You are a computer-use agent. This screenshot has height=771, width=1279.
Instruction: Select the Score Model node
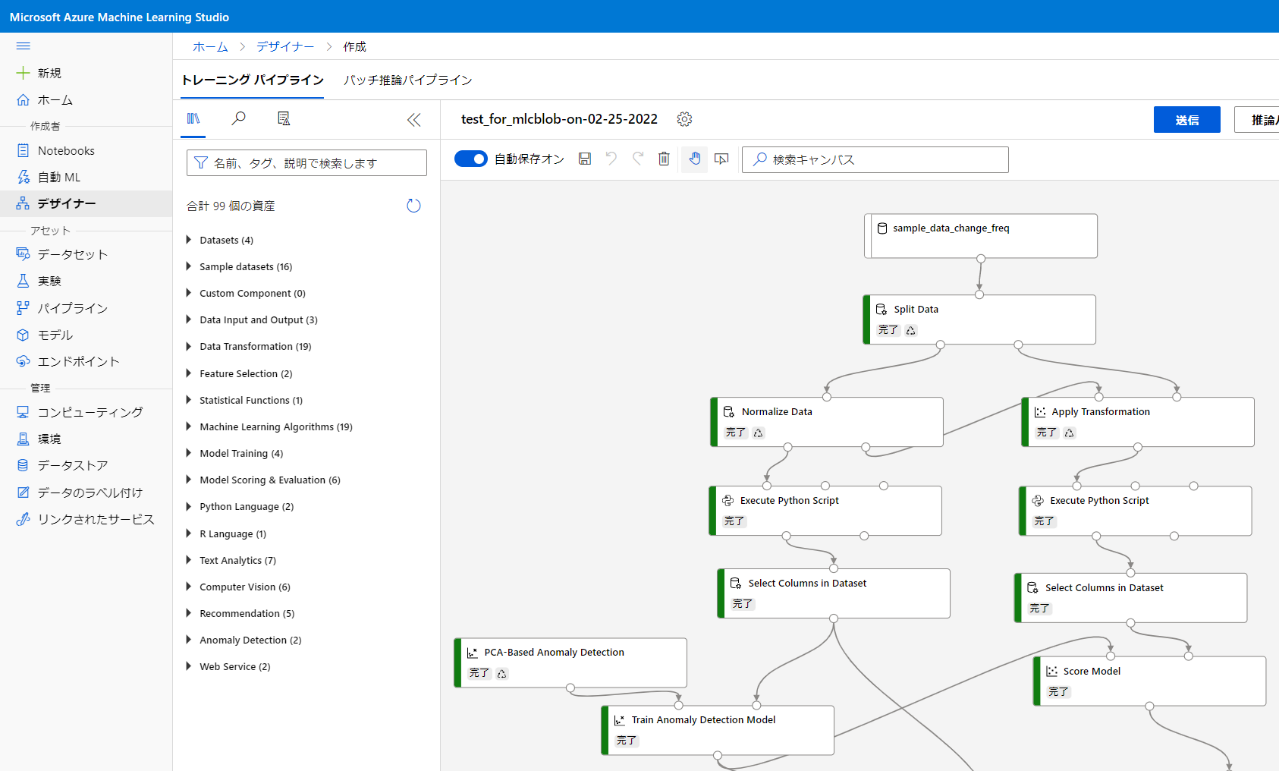point(1150,681)
